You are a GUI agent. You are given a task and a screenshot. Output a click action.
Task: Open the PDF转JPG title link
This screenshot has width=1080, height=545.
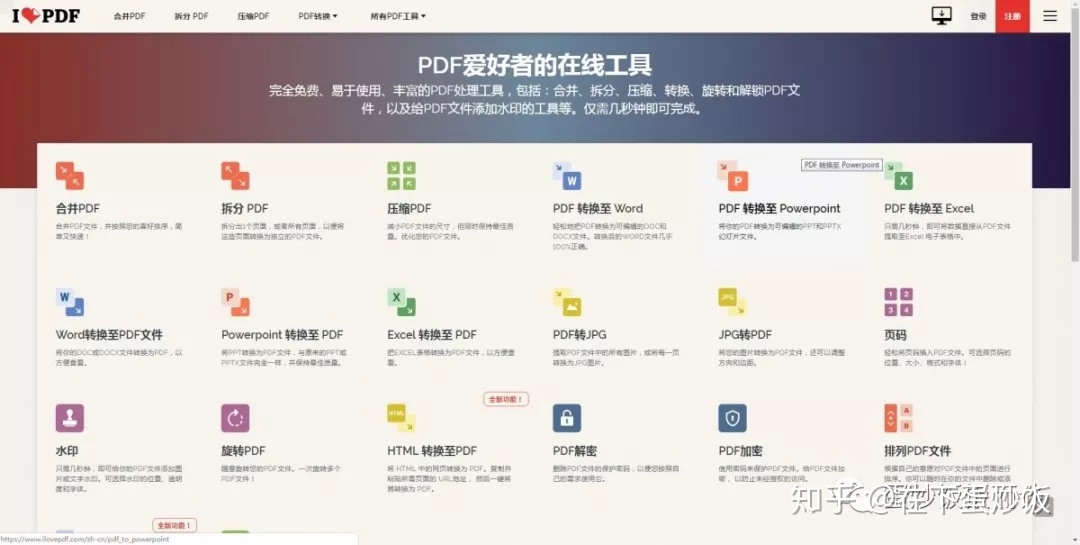(579, 335)
